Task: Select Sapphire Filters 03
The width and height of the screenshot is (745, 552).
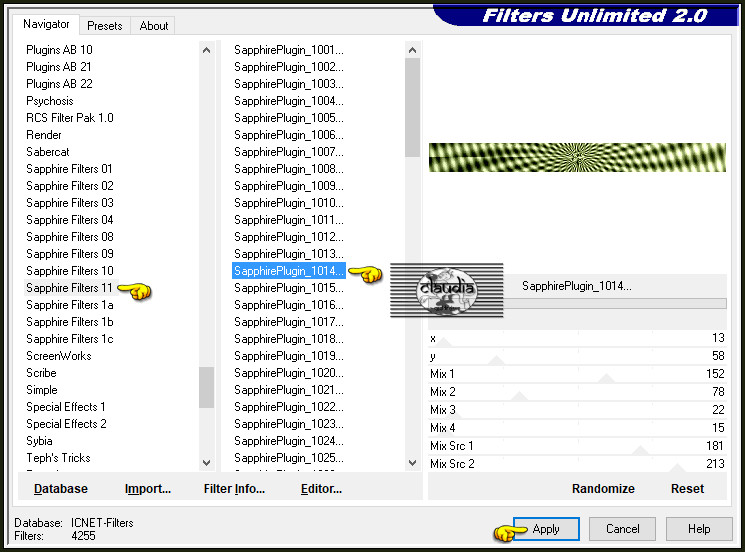Action: click(x=70, y=203)
